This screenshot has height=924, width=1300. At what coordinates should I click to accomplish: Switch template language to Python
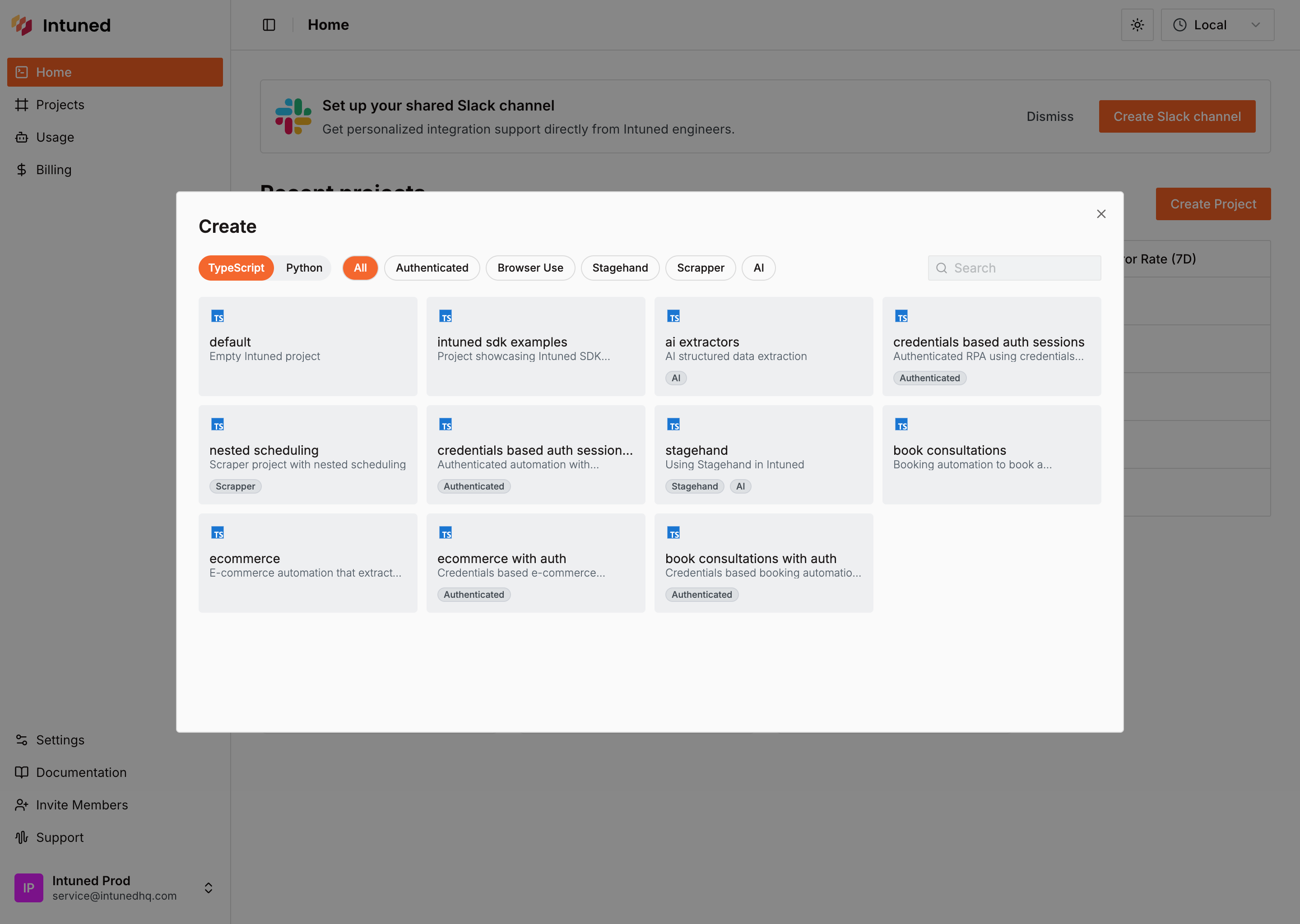point(303,268)
